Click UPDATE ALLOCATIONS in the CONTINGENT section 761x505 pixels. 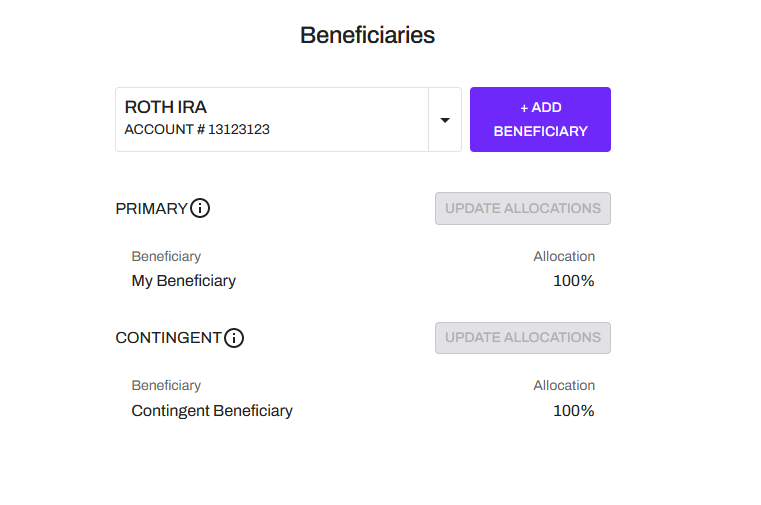(x=523, y=338)
